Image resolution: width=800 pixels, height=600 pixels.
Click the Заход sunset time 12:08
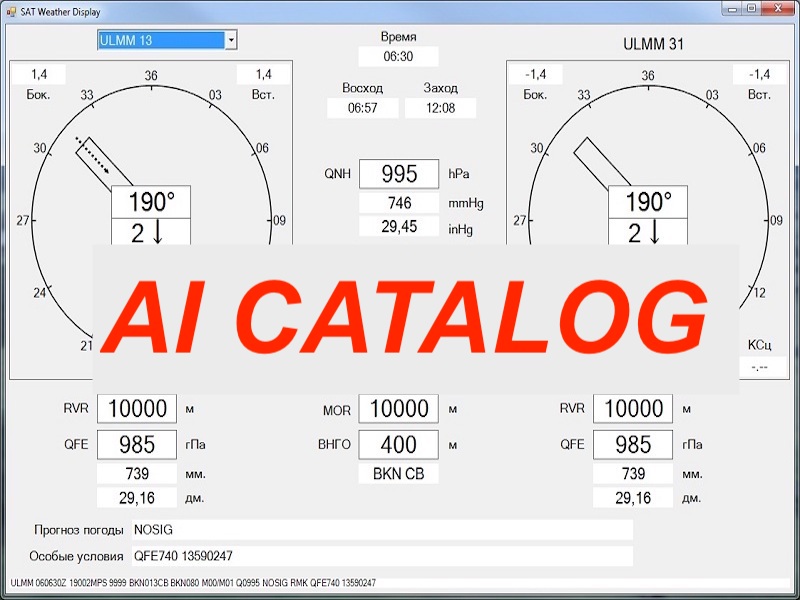(x=440, y=108)
